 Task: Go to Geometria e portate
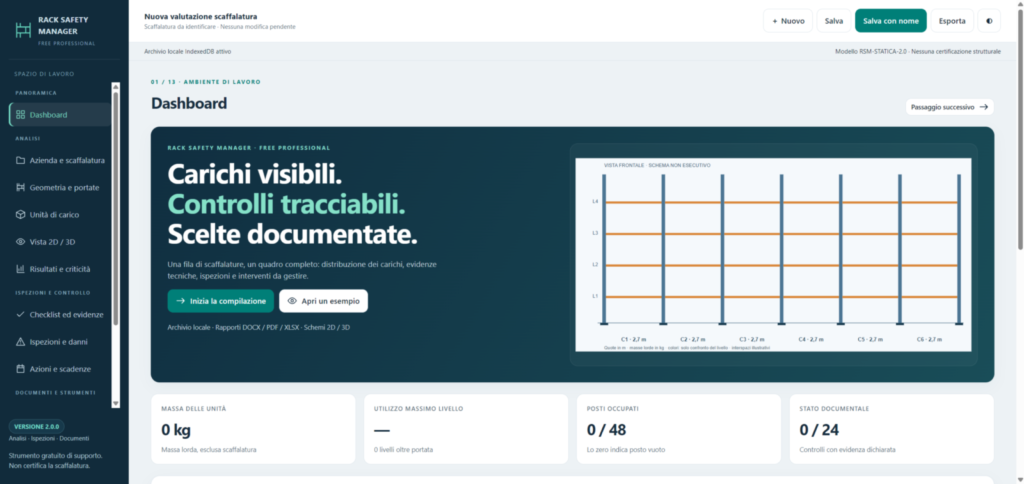pos(59,187)
